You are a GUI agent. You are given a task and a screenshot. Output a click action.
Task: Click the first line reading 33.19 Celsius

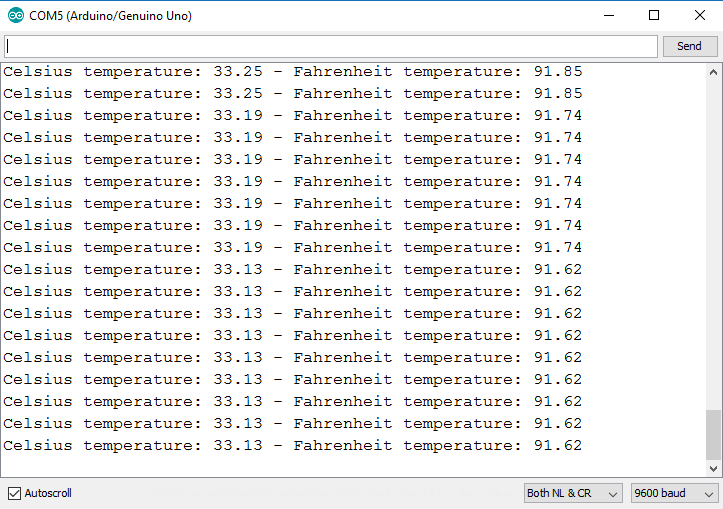point(292,116)
